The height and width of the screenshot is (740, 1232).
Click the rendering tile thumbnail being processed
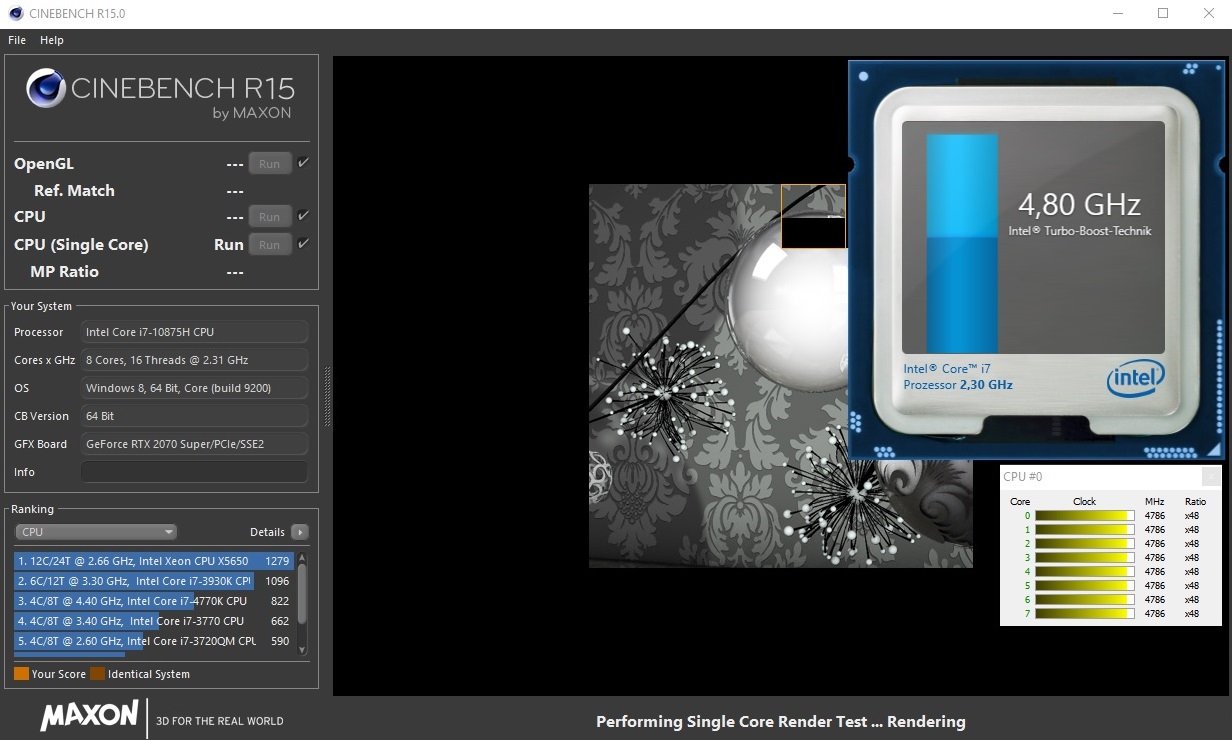[813, 216]
